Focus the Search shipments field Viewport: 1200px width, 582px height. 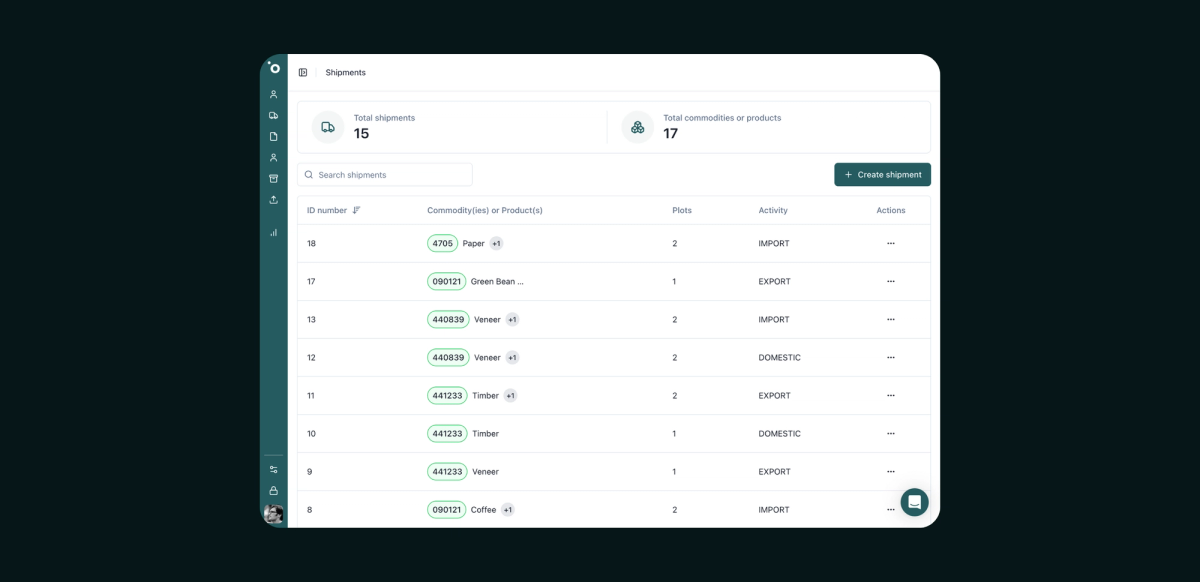pyautogui.click(x=385, y=175)
